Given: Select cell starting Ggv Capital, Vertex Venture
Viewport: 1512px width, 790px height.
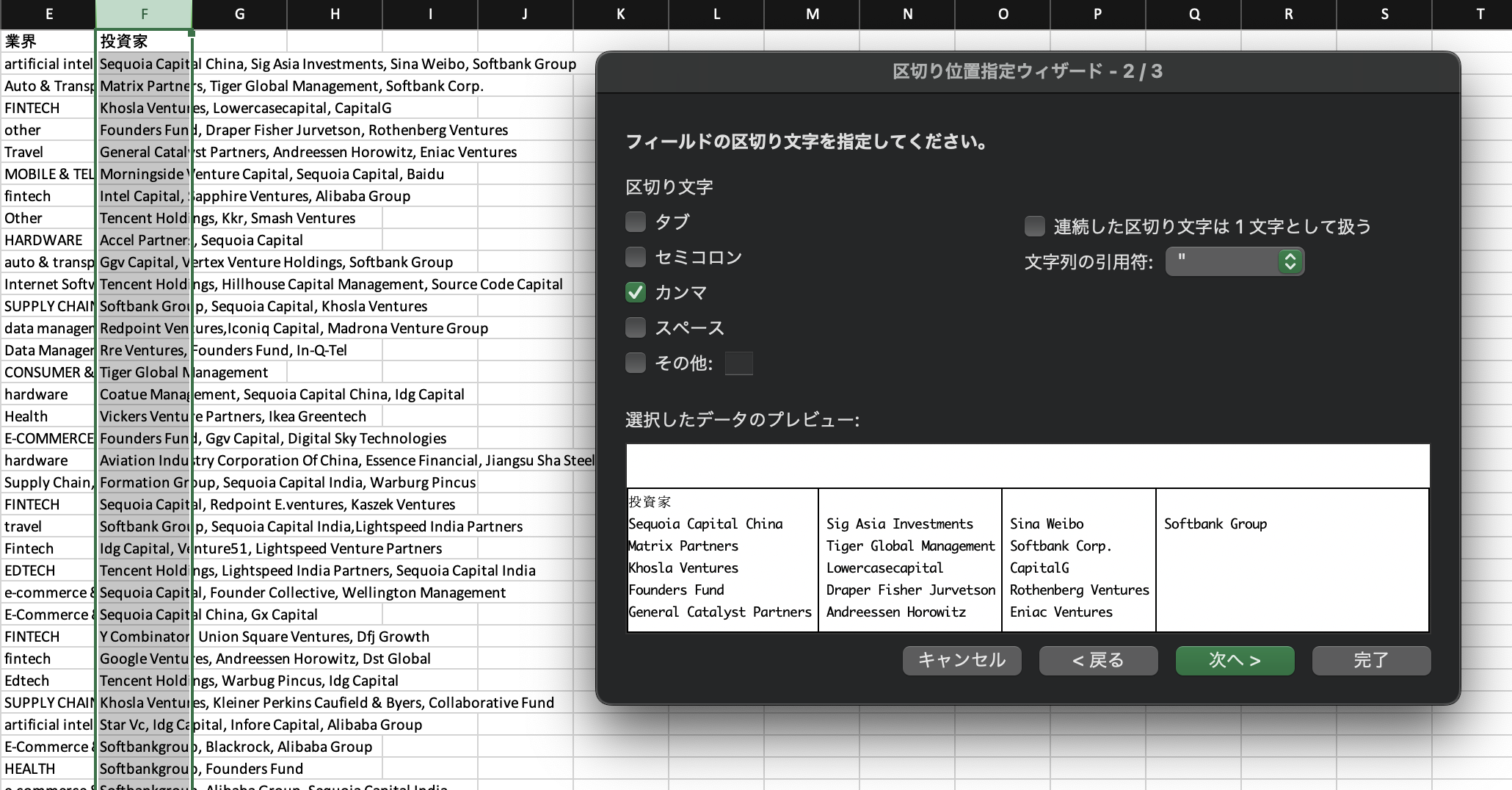Looking at the screenshot, I should click(144, 262).
